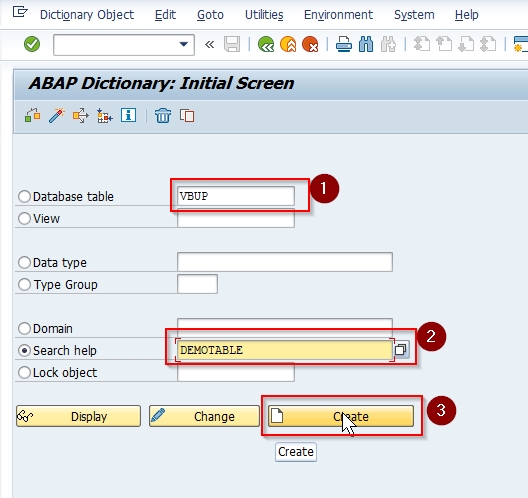Click the Change button
The height and width of the screenshot is (498, 528).
pos(204,417)
